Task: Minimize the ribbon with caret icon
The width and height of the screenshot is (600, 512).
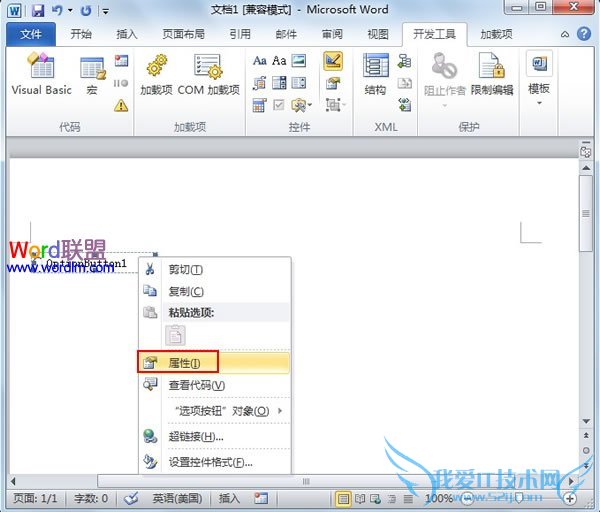Action: [565, 34]
